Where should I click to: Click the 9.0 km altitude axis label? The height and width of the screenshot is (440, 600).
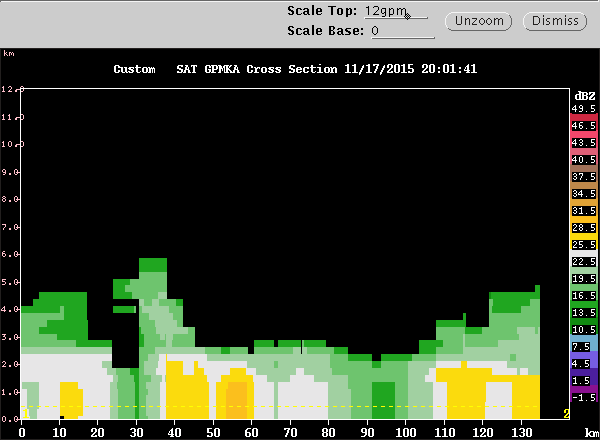tap(10, 172)
